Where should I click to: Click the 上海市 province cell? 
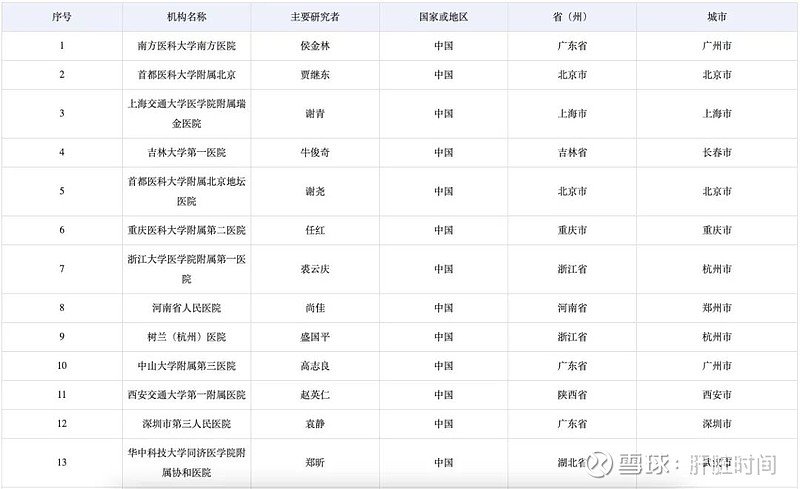click(x=572, y=114)
